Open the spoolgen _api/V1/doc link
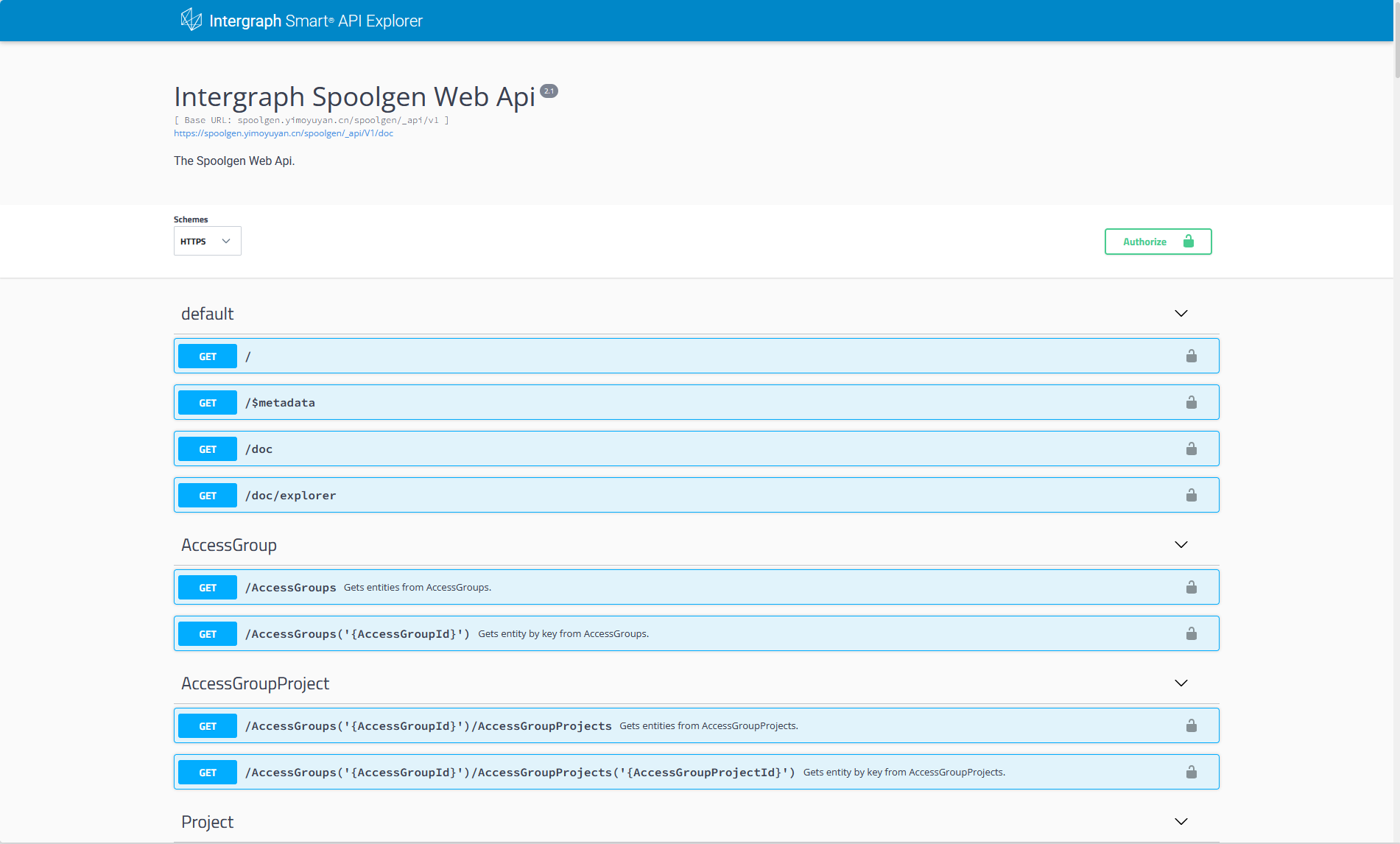Viewport: 1400px width, 844px height. [x=284, y=133]
